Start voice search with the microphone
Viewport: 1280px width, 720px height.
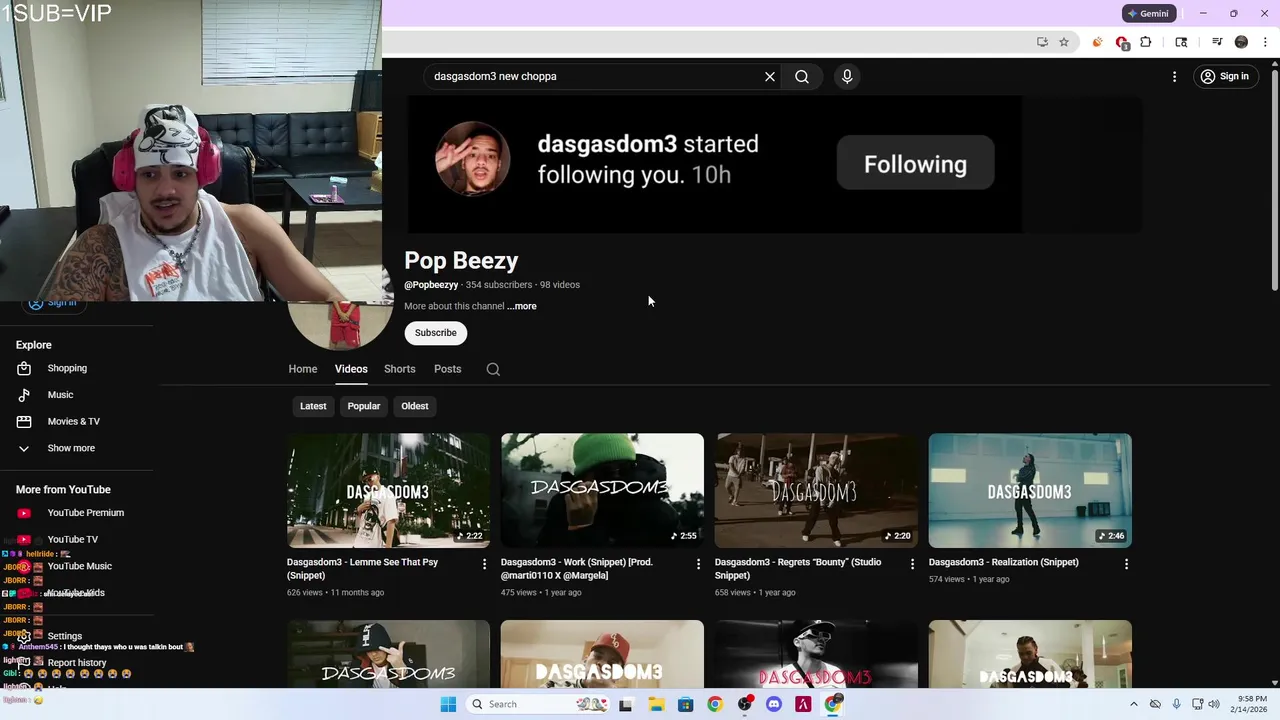847,76
